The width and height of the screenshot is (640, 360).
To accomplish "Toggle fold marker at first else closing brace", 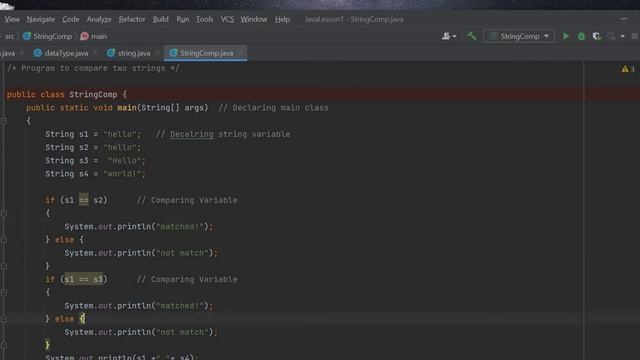I will (4, 266).
